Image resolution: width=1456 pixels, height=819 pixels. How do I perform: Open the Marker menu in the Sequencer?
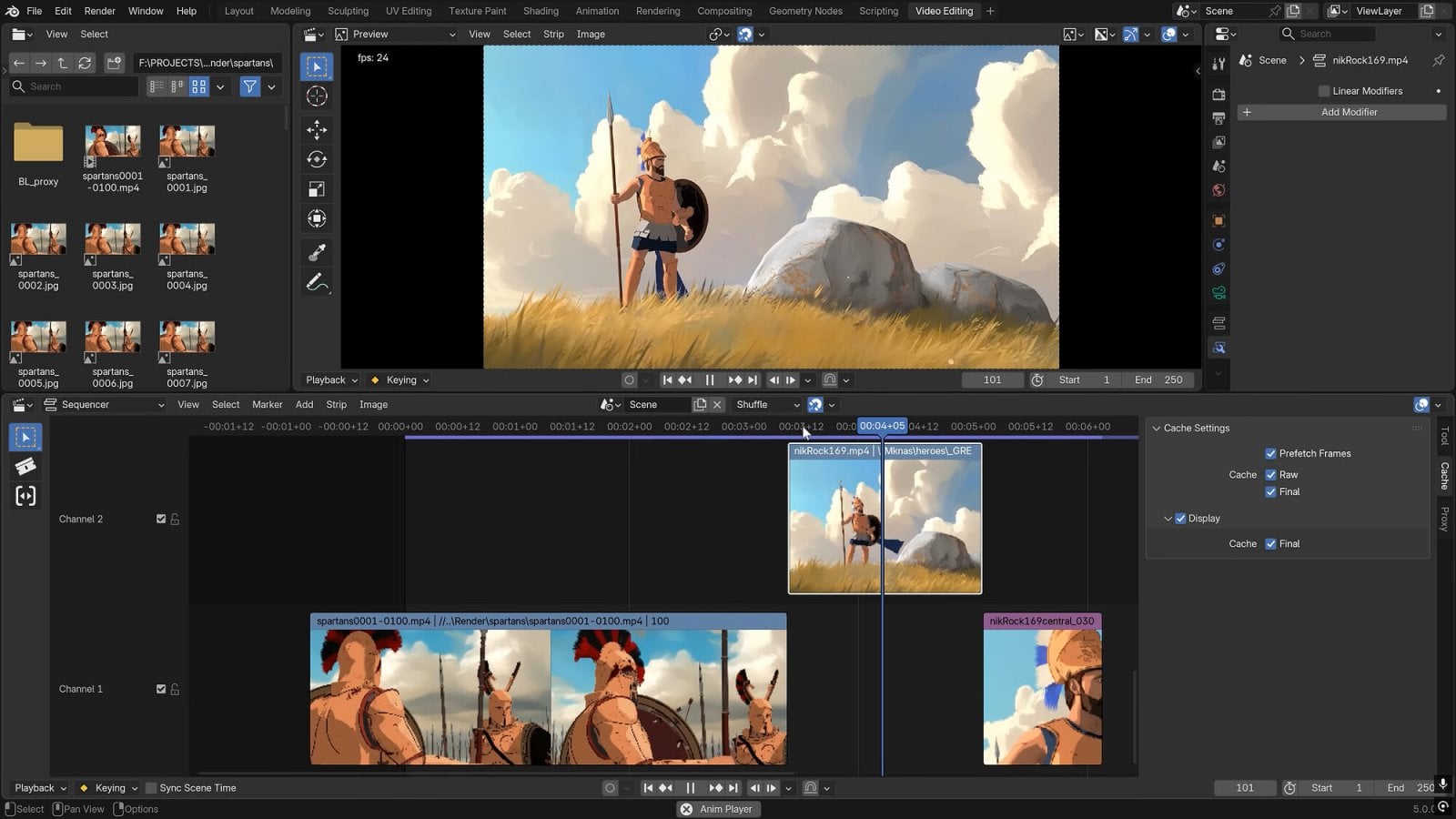point(267,405)
